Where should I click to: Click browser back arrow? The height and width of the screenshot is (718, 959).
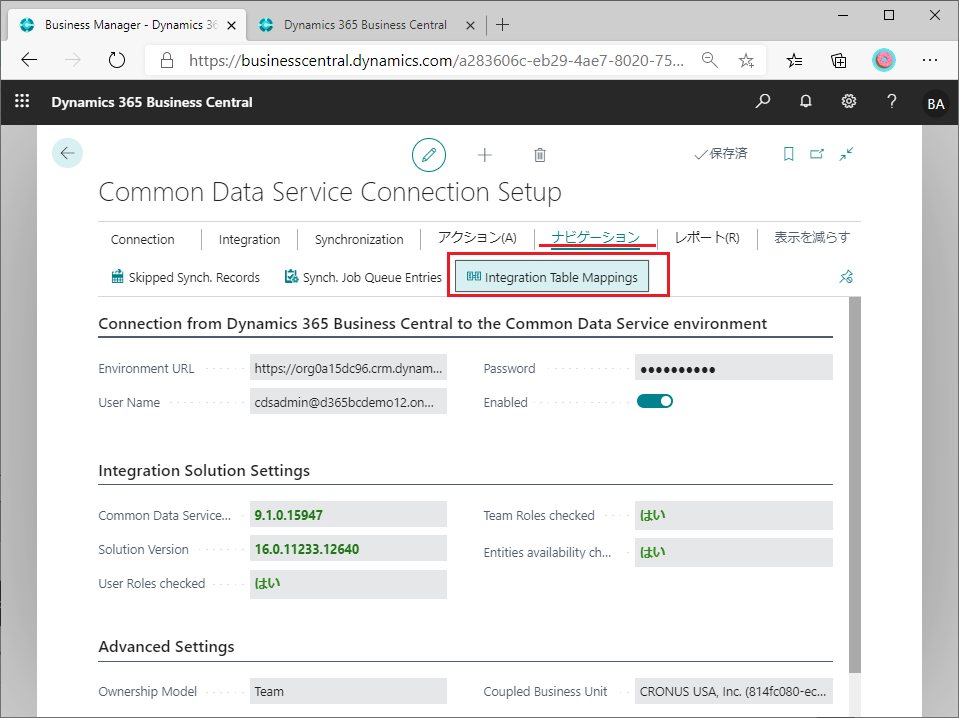tap(29, 60)
